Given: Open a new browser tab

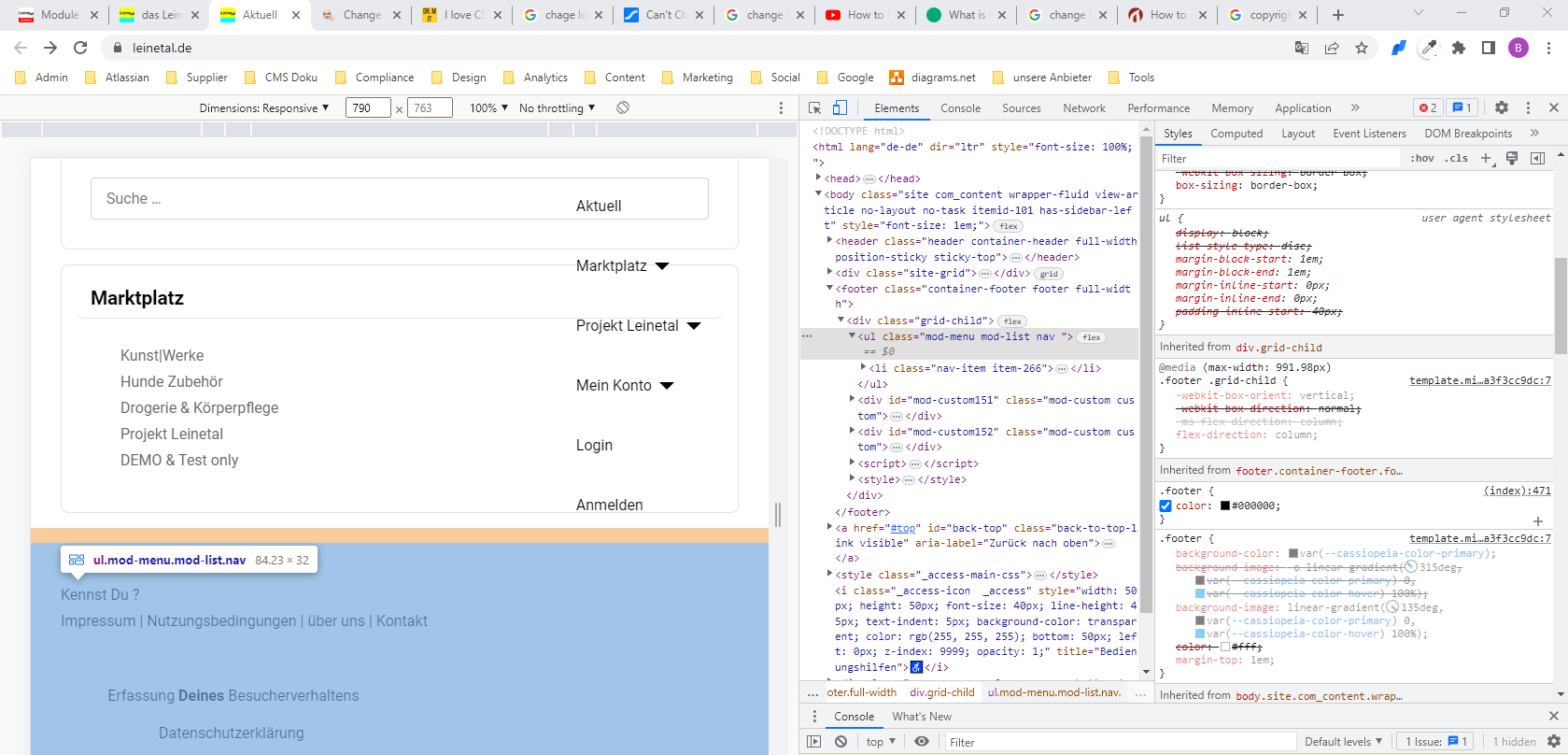Looking at the screenshot, I should coord(1338,15).
